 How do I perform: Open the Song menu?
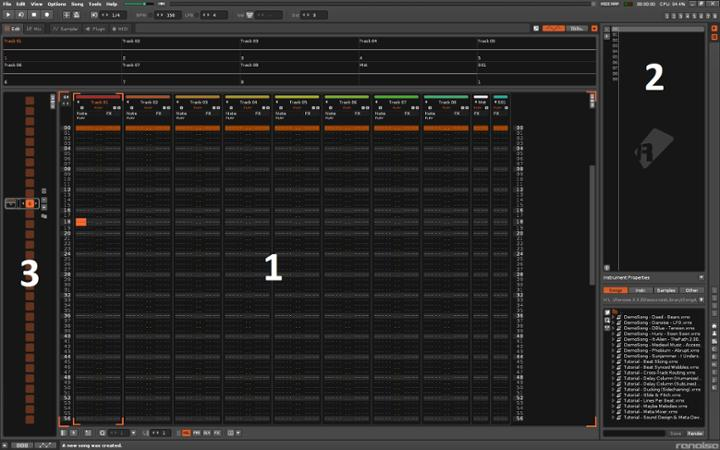tap(77, 4)
